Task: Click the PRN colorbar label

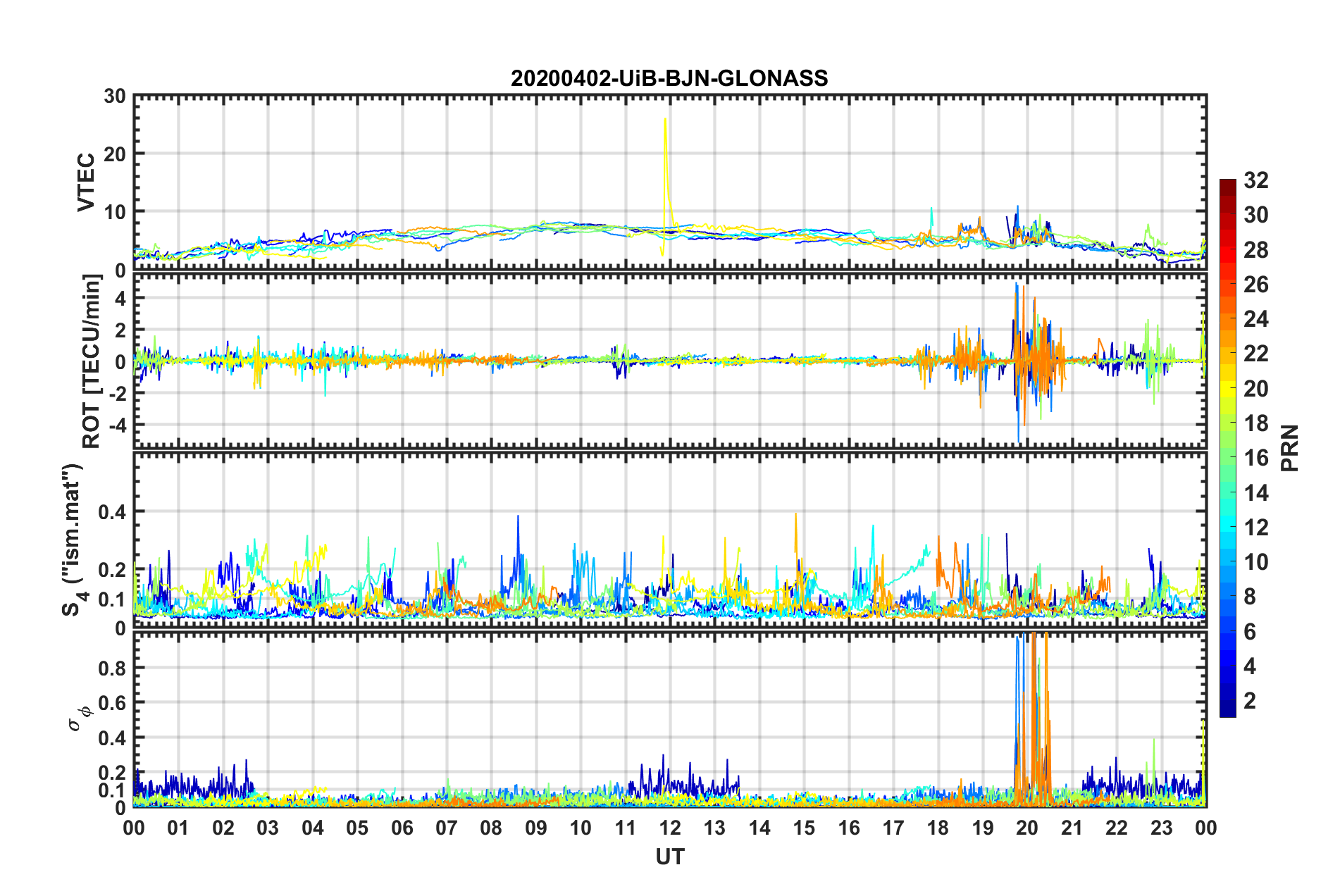Action: point(1290,448)
